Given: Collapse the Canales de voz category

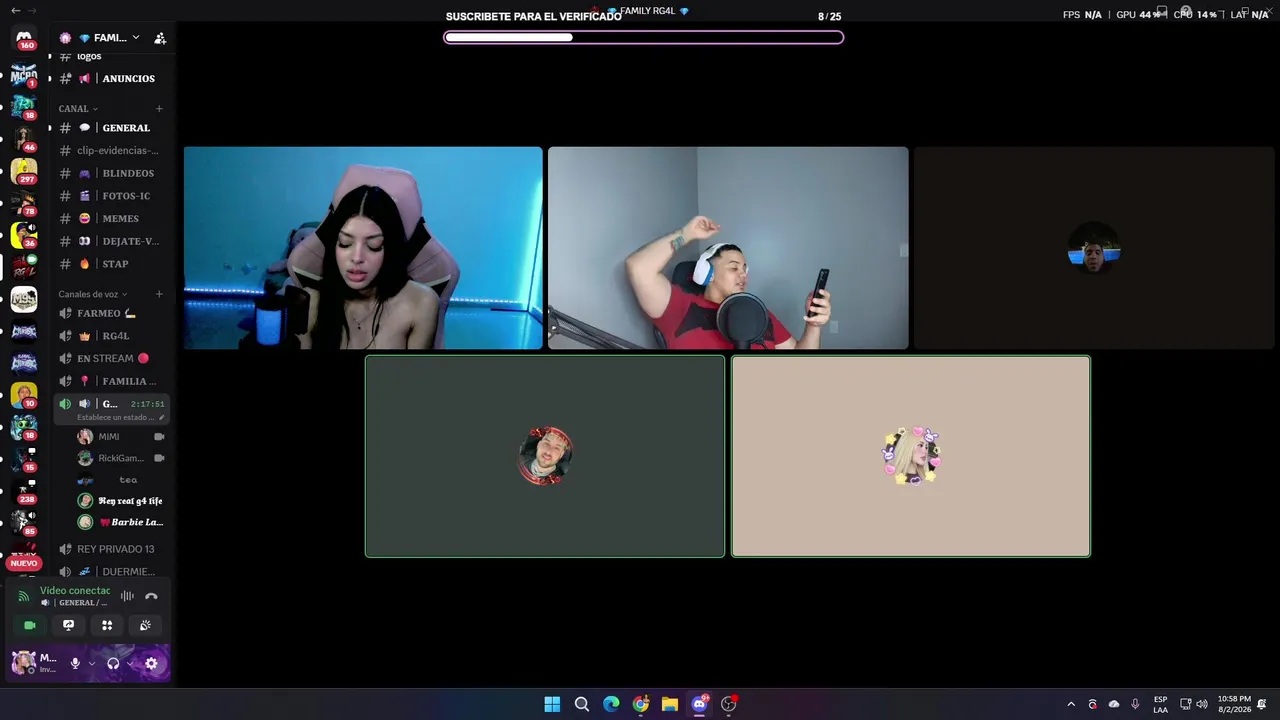Looking at the screenshot, I should pos(92,294).
